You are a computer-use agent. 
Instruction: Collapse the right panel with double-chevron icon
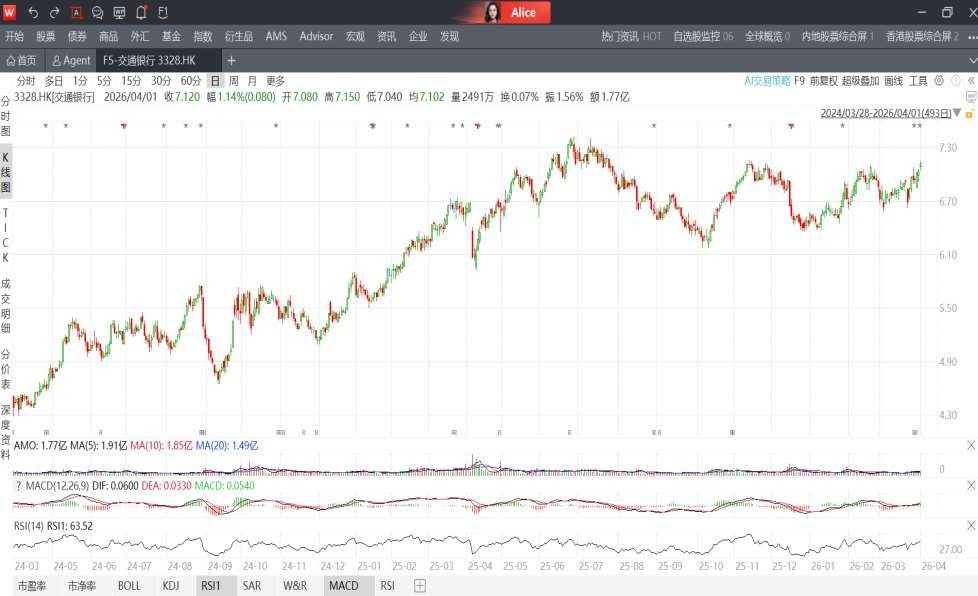pos(970,81)
